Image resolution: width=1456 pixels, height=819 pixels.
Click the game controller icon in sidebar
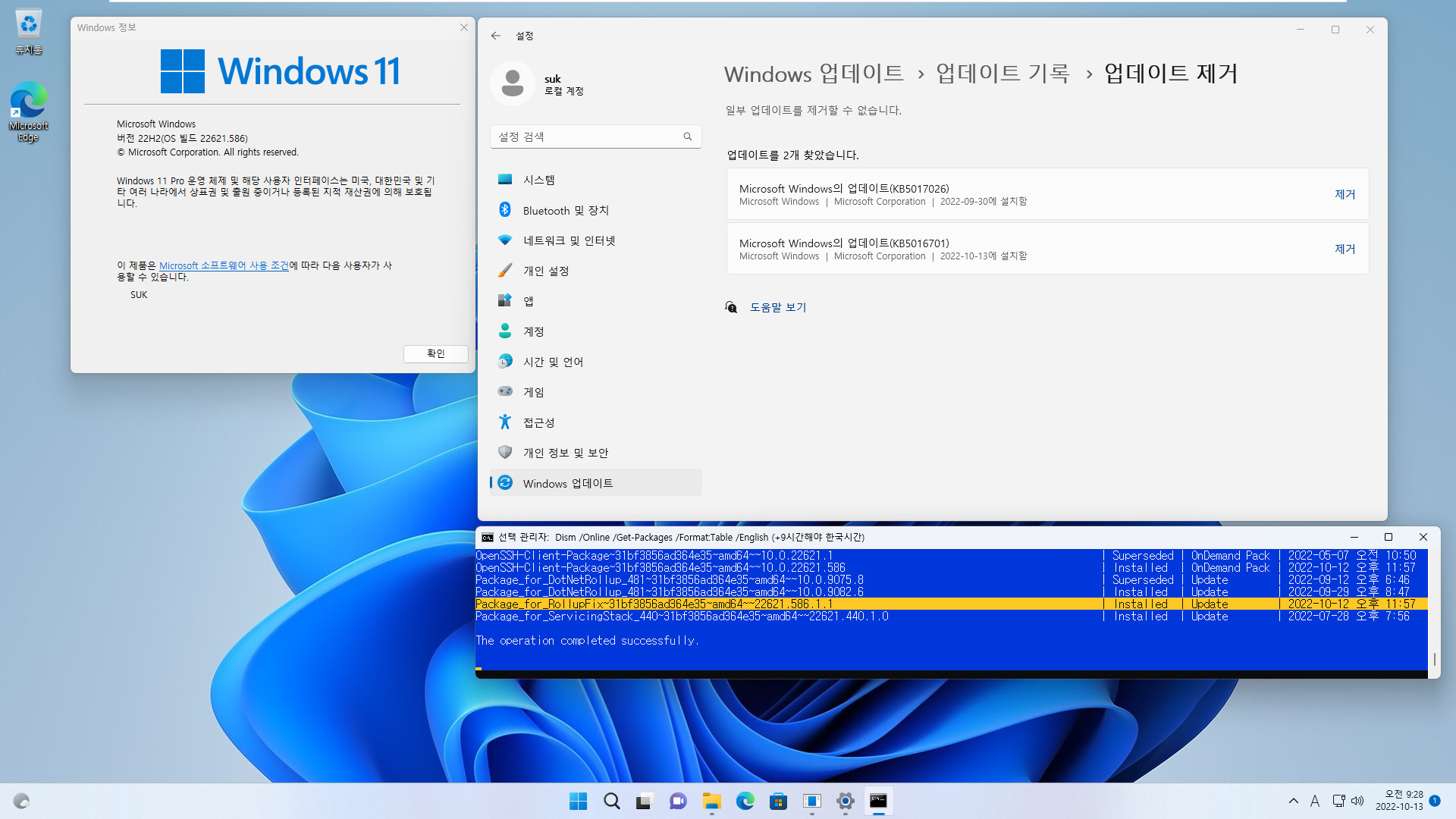pos(505,391)
